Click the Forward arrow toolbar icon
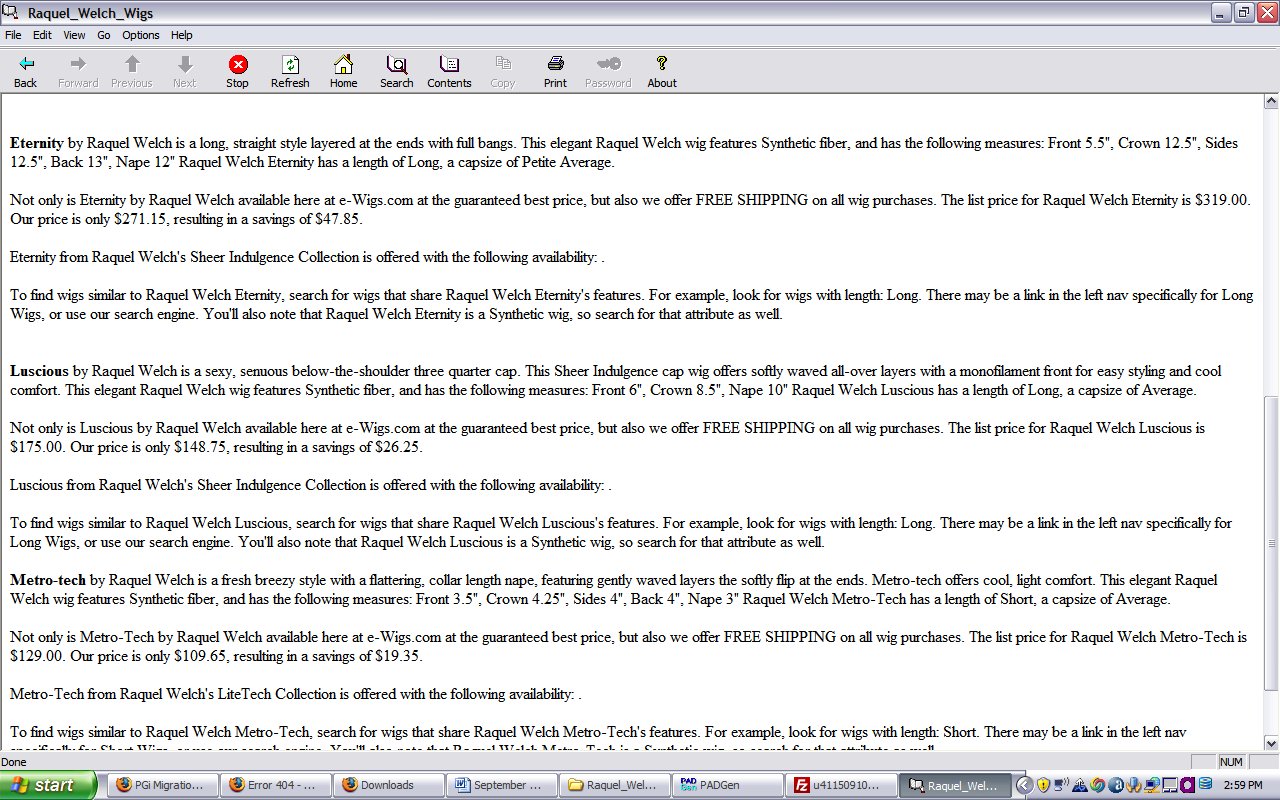Viewport: 1280px width, 800px height. click(x=78, y=64)
